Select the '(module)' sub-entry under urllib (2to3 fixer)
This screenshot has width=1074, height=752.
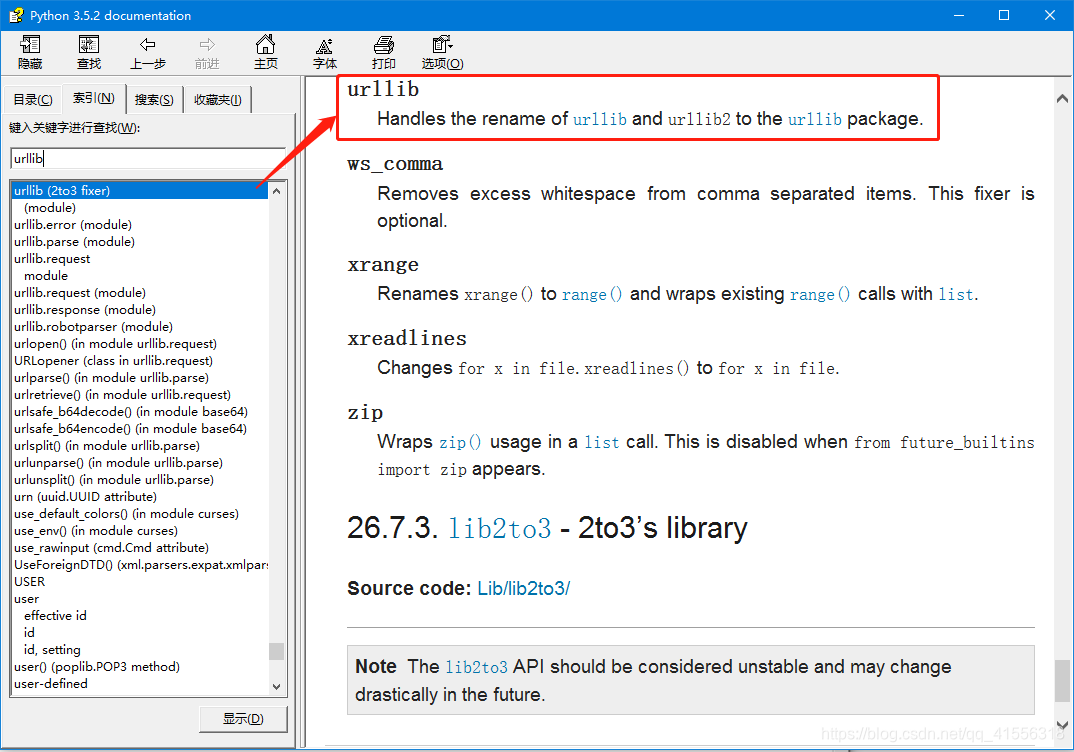click(x=50, y=208)
